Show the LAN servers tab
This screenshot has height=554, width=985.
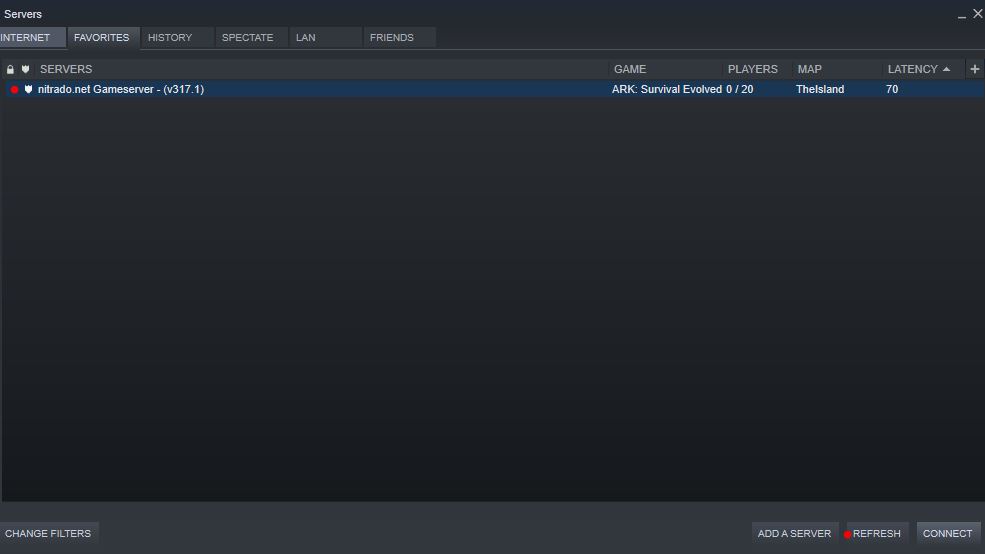306,37
